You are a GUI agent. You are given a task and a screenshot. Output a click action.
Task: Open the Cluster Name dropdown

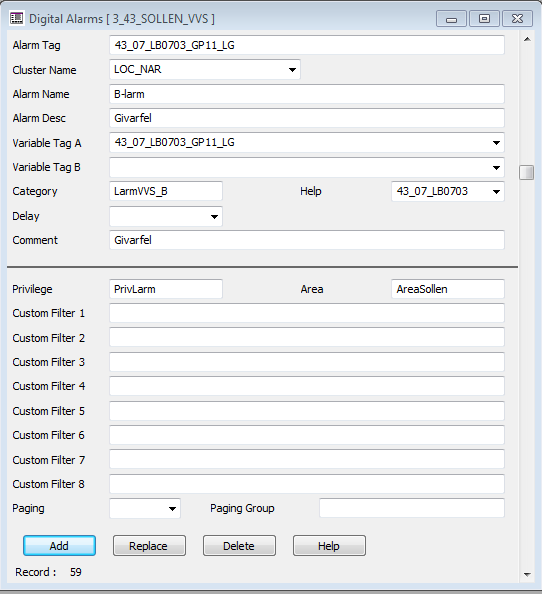292,70
